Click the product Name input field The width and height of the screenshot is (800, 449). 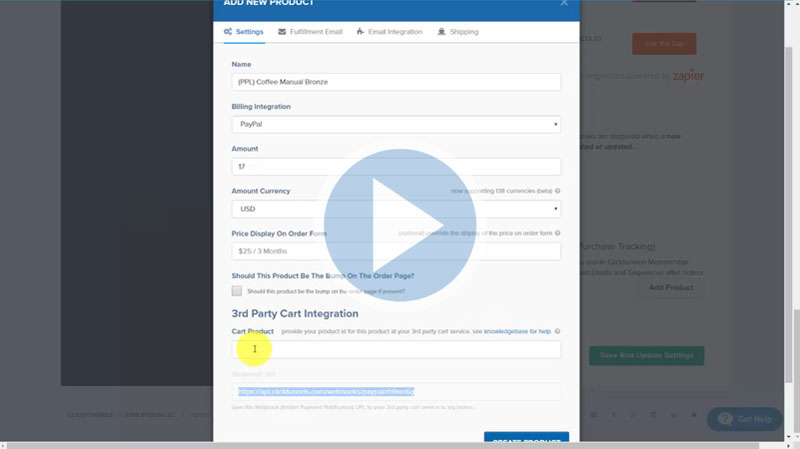396,82
